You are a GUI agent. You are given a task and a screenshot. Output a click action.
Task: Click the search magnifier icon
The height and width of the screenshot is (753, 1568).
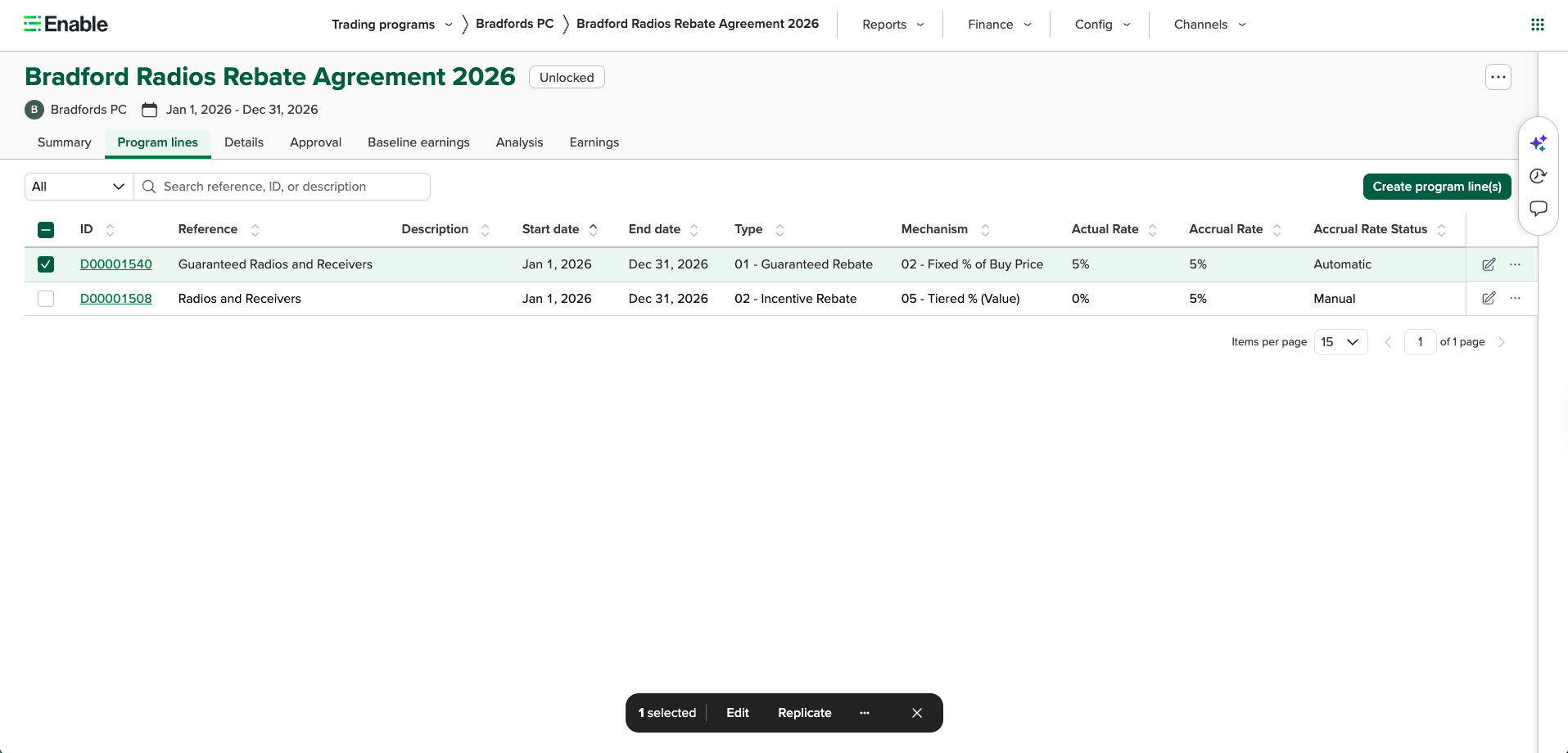149,187
